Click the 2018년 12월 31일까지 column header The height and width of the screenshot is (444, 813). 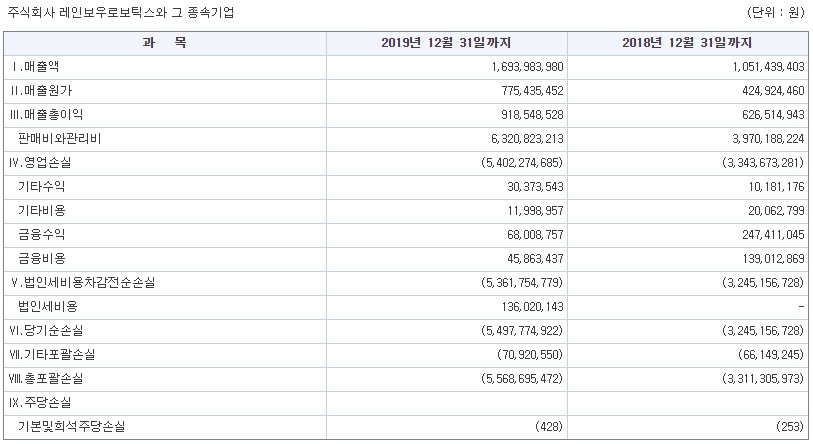click(687, 43)
